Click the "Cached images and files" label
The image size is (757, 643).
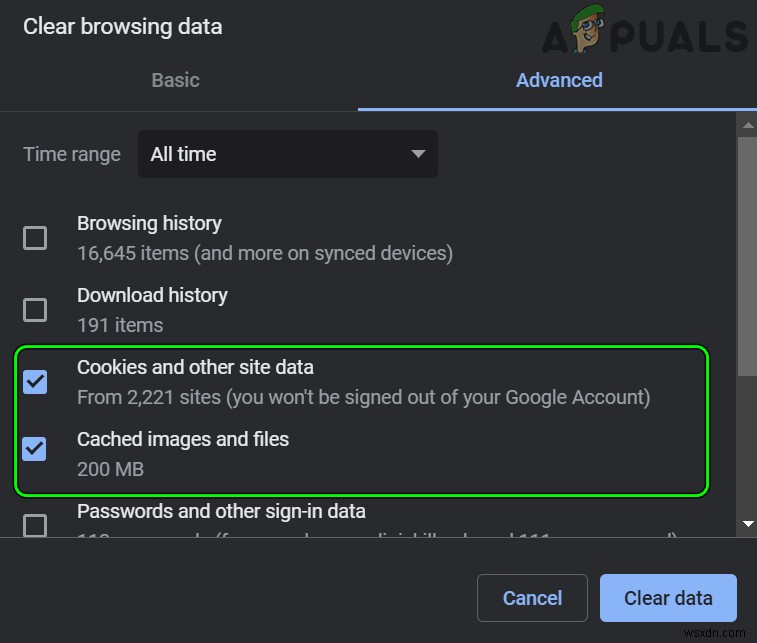[x=183, y=439]
